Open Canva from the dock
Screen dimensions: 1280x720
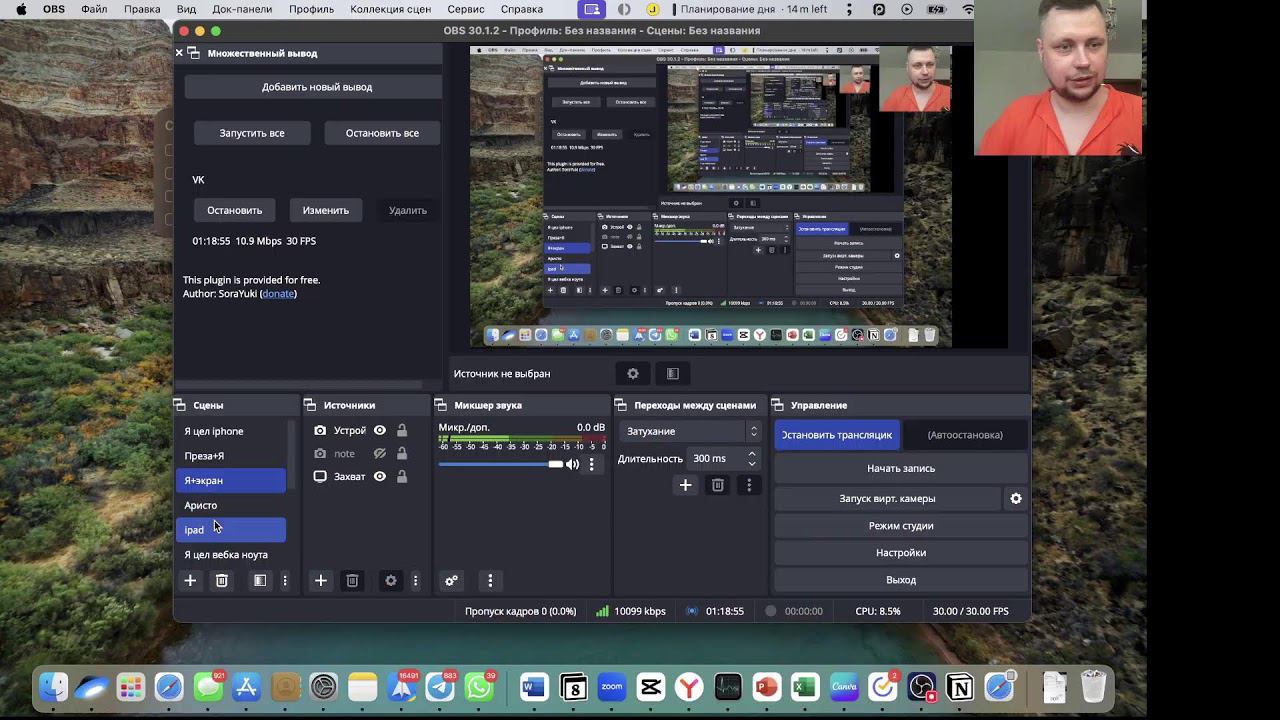(844, 687)
